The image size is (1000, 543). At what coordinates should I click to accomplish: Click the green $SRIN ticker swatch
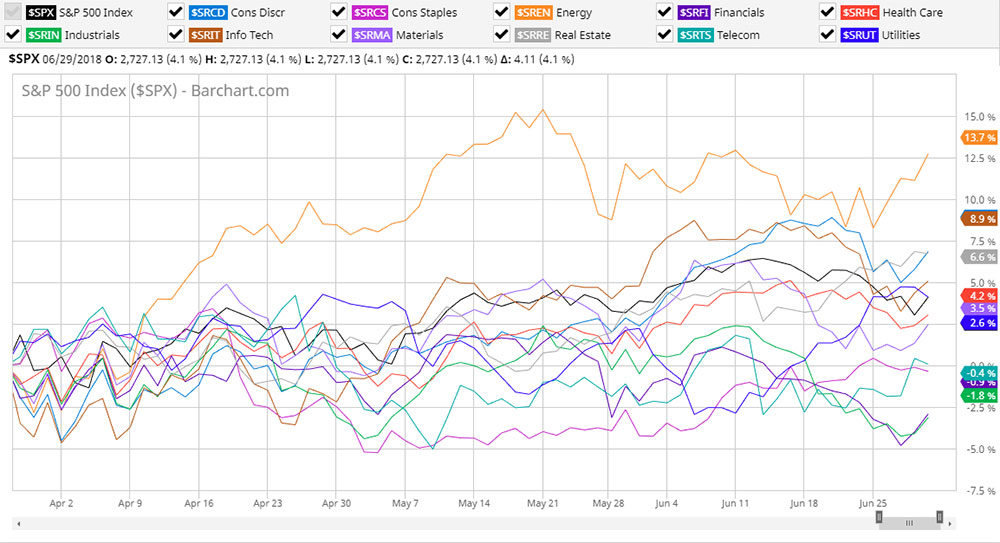(x=43, y=34)
